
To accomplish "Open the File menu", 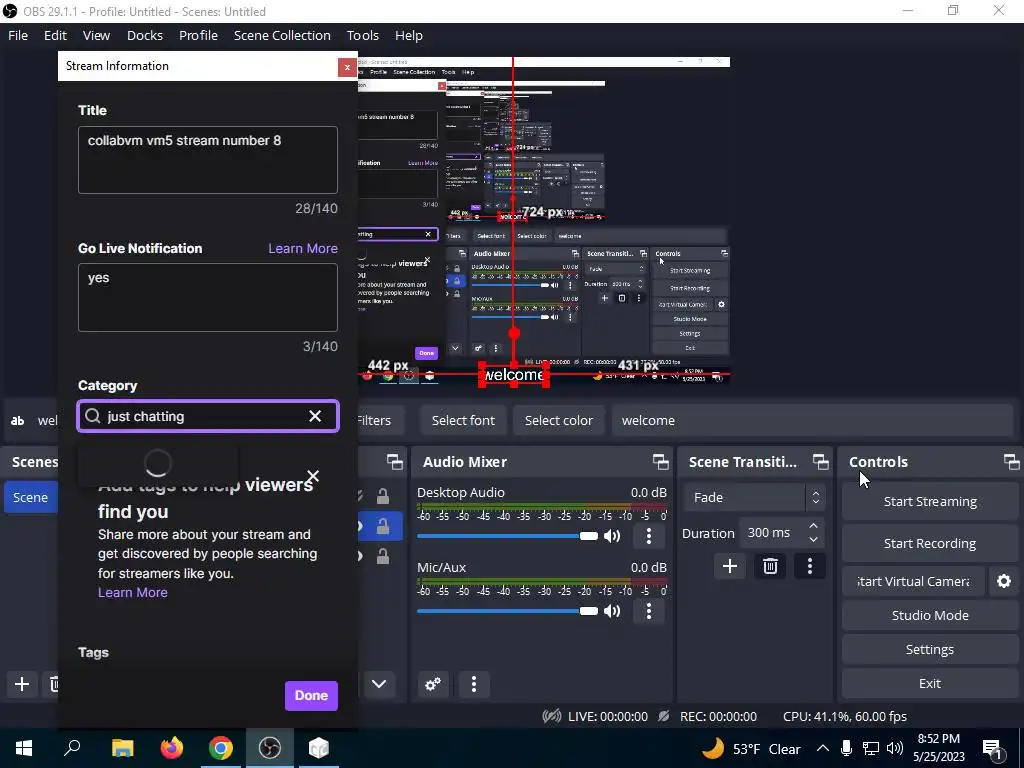I will tap(18, 35).
